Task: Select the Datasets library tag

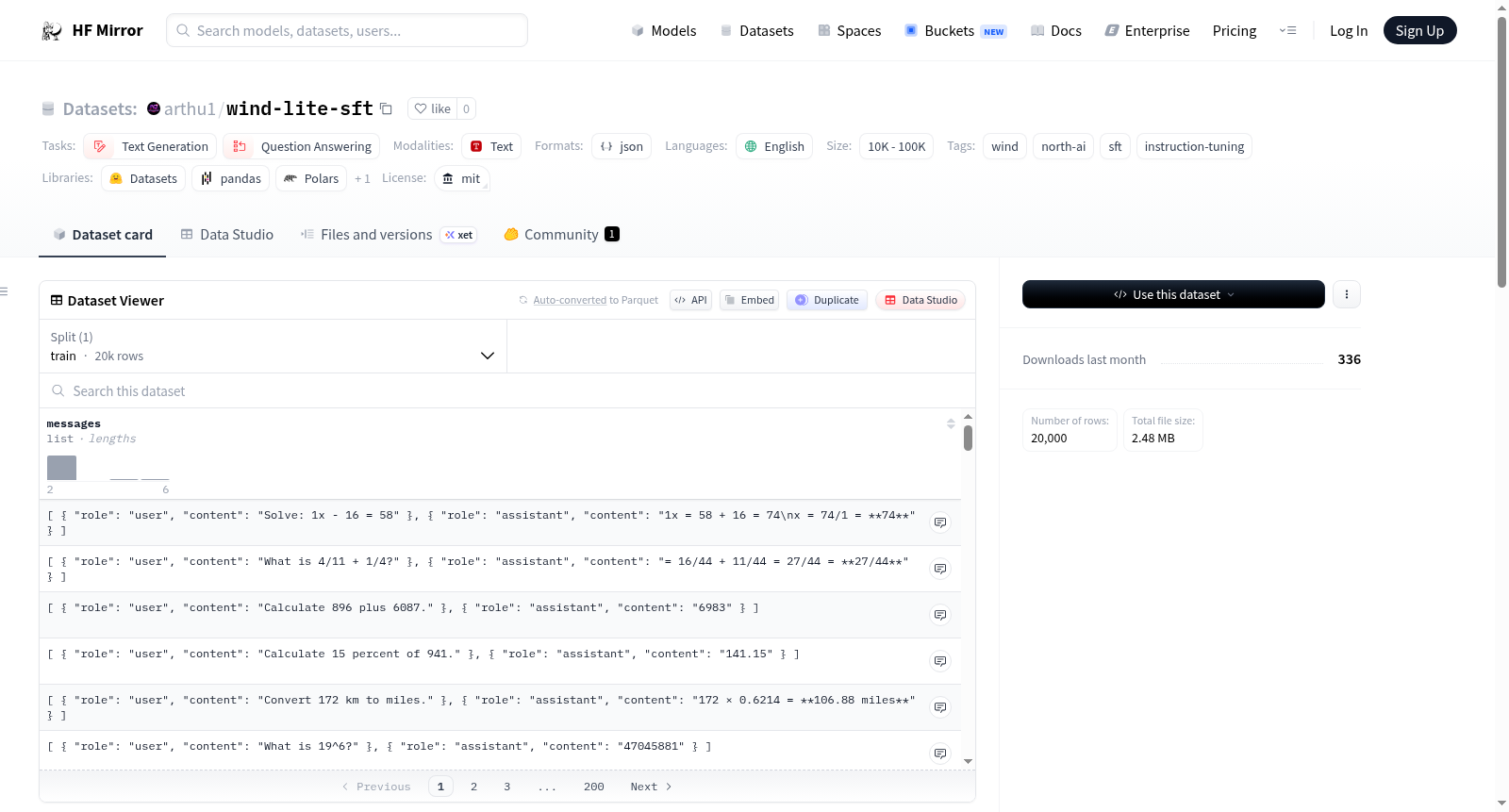Action: point(143,178)
